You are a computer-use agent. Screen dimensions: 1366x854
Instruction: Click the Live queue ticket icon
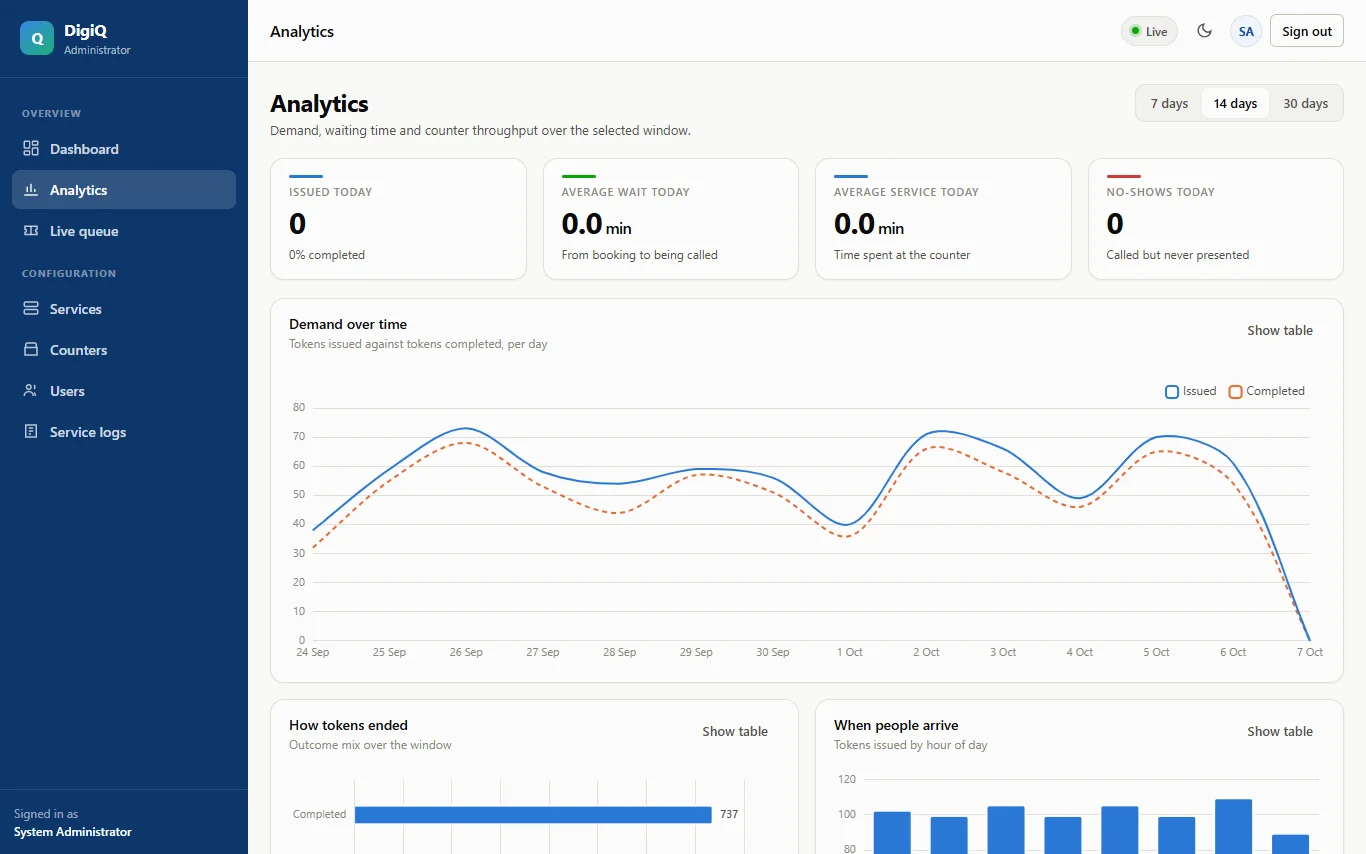[x=31, y=231]
